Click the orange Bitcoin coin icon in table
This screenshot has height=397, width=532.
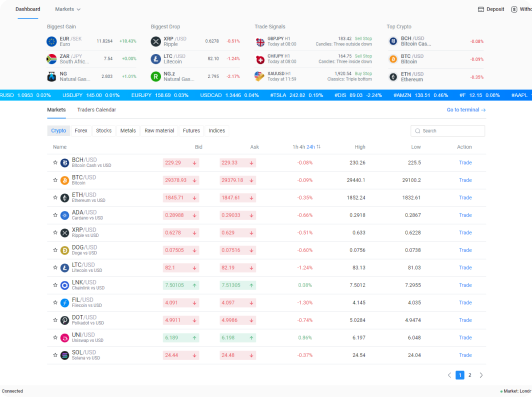(x=64, y=181)
